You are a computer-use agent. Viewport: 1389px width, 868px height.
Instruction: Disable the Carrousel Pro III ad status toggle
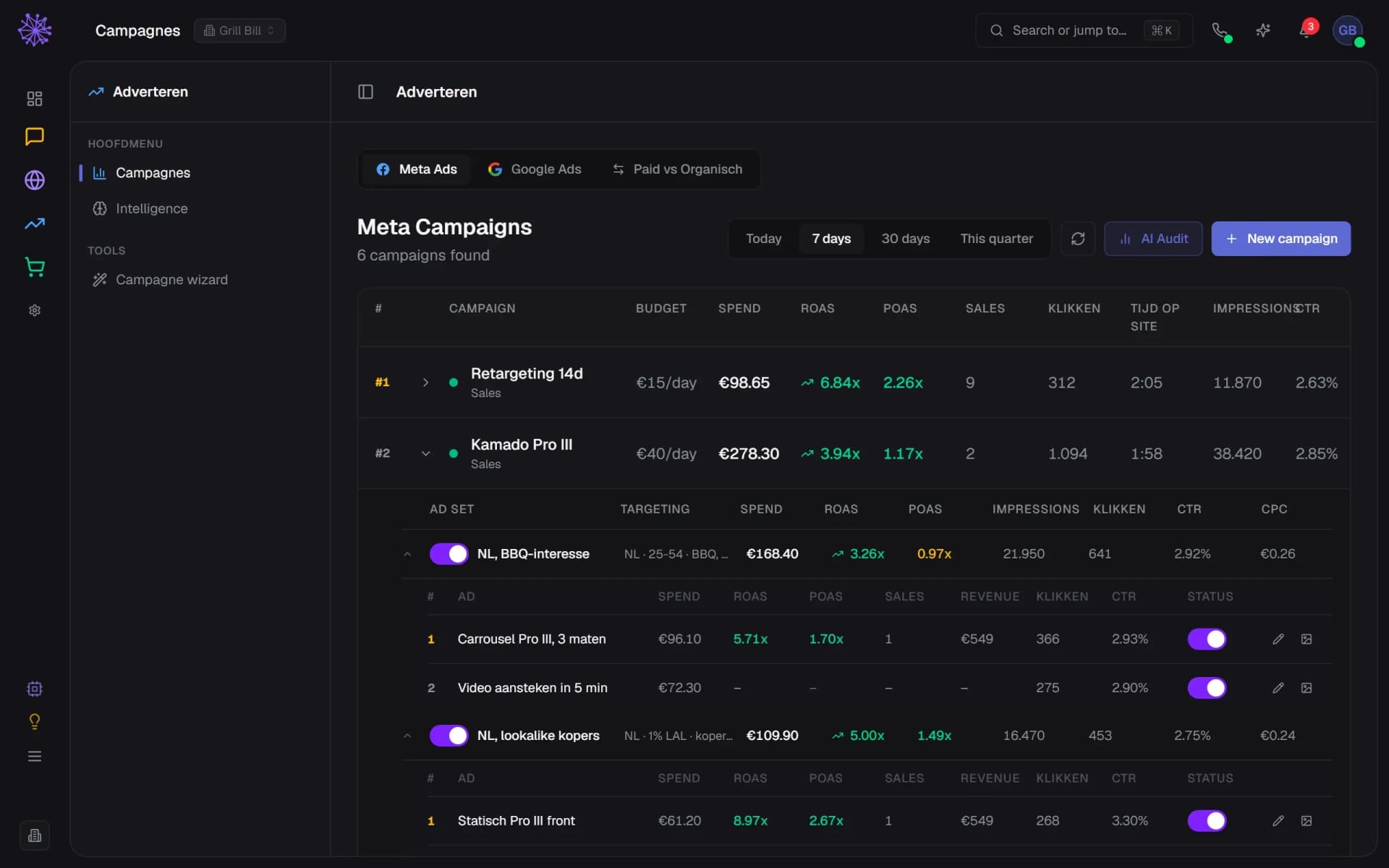pos(1207,639)
